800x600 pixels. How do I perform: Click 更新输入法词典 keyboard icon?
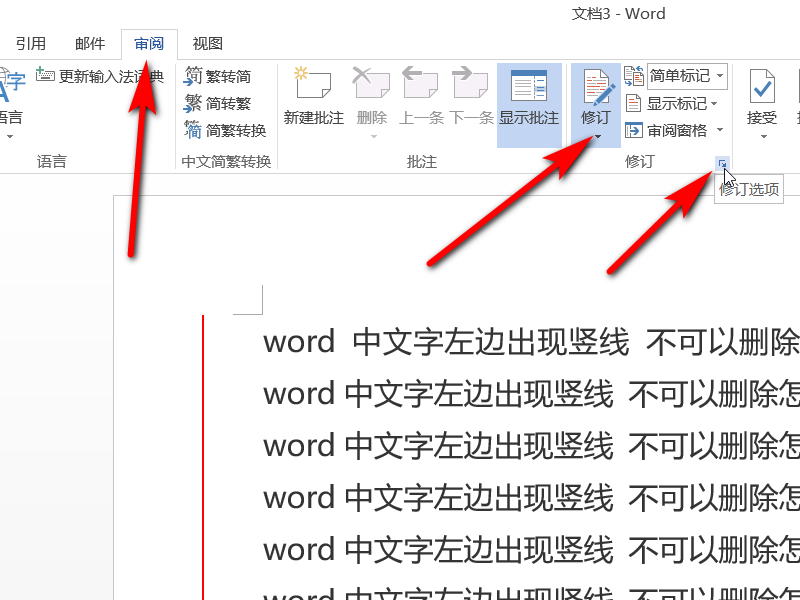click(45, 74)
